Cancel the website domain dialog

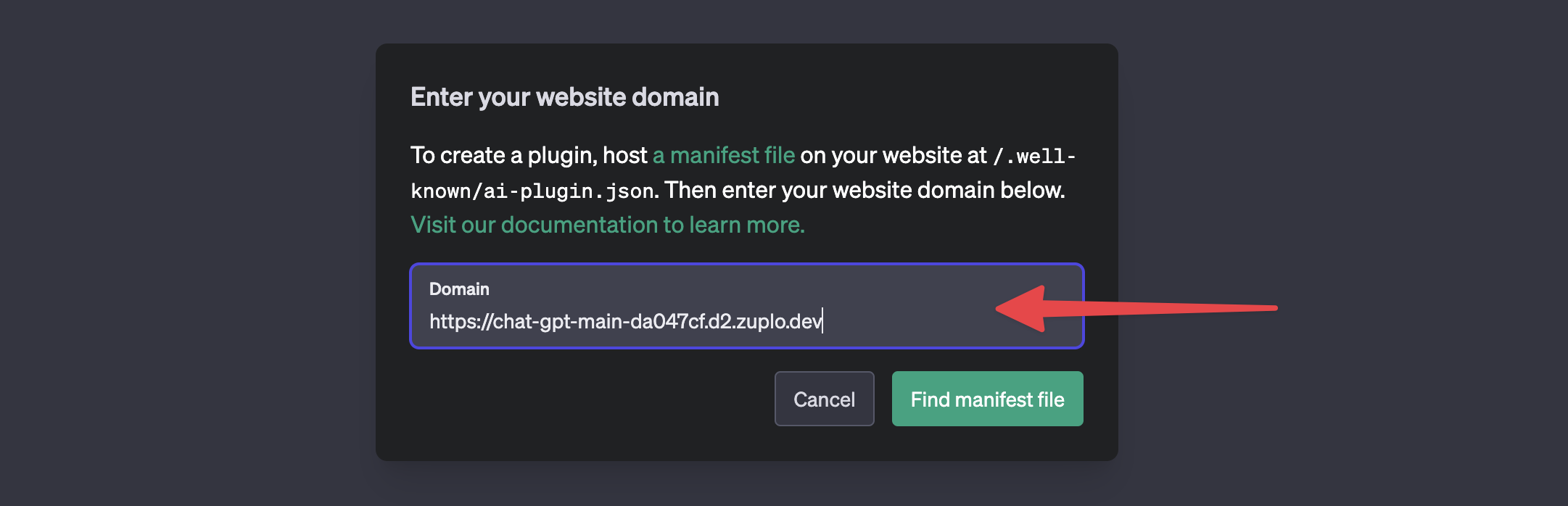click(824, 399)
